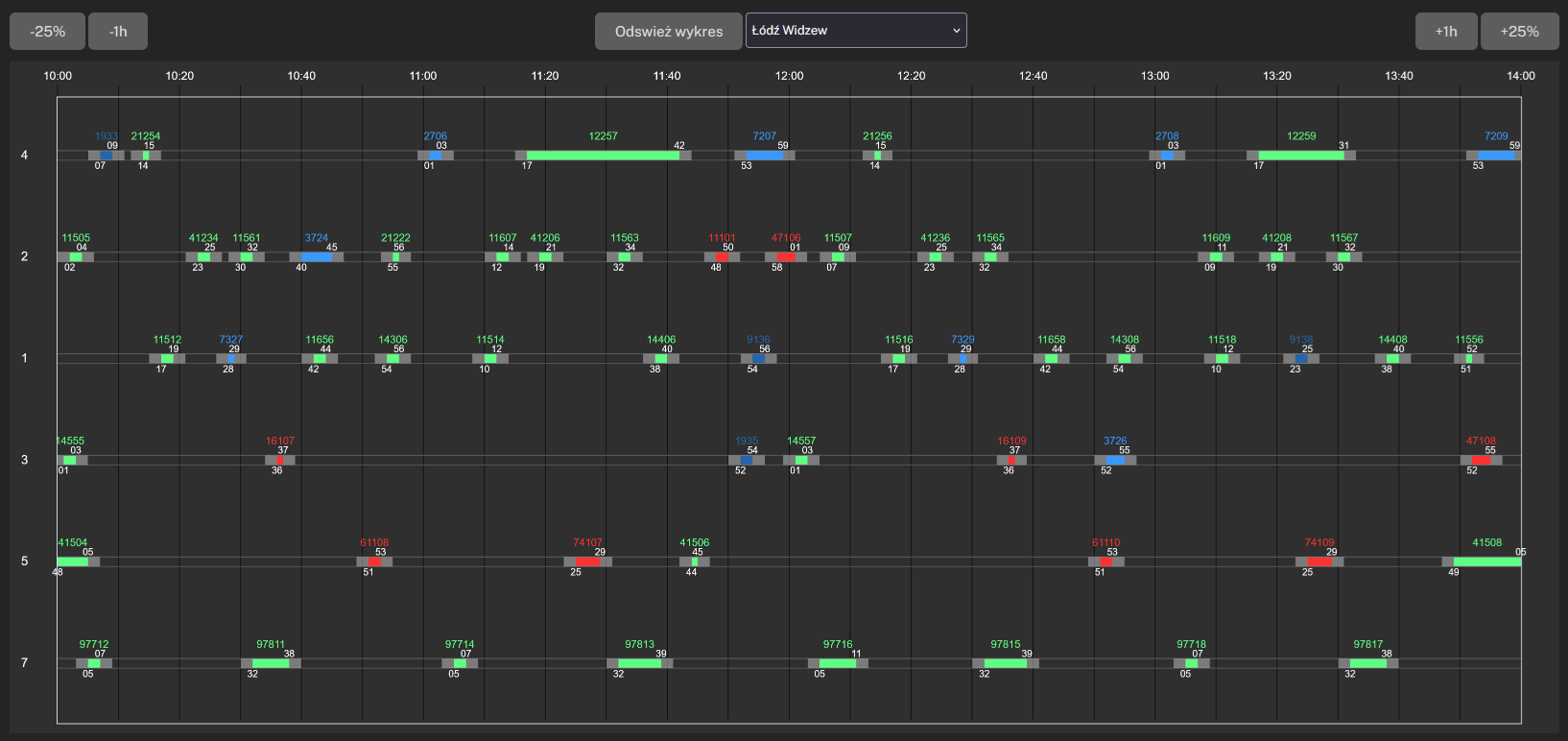Screen dimensions: 1568x741
Task: Click train 14406 on track 1
Action: pyautogui.click(x=661, y=359)
